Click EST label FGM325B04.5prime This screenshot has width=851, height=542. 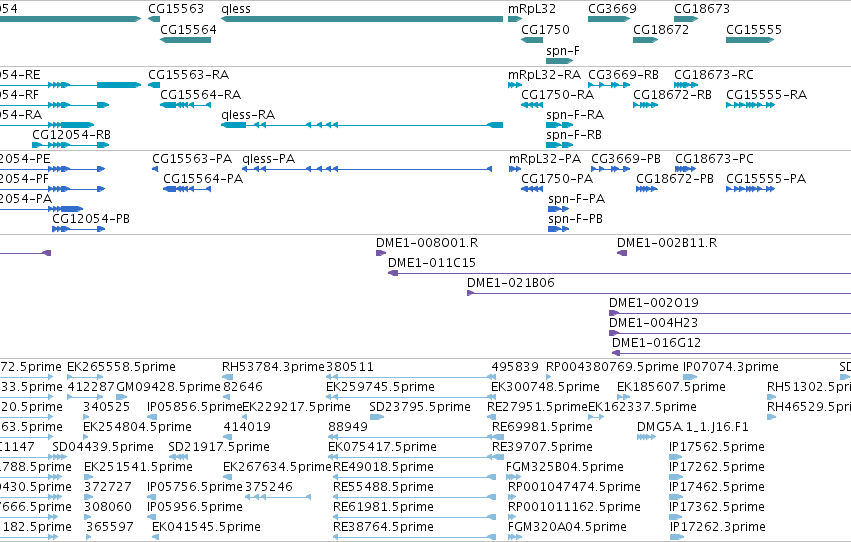pyautogui.click(x=564, y=467)
